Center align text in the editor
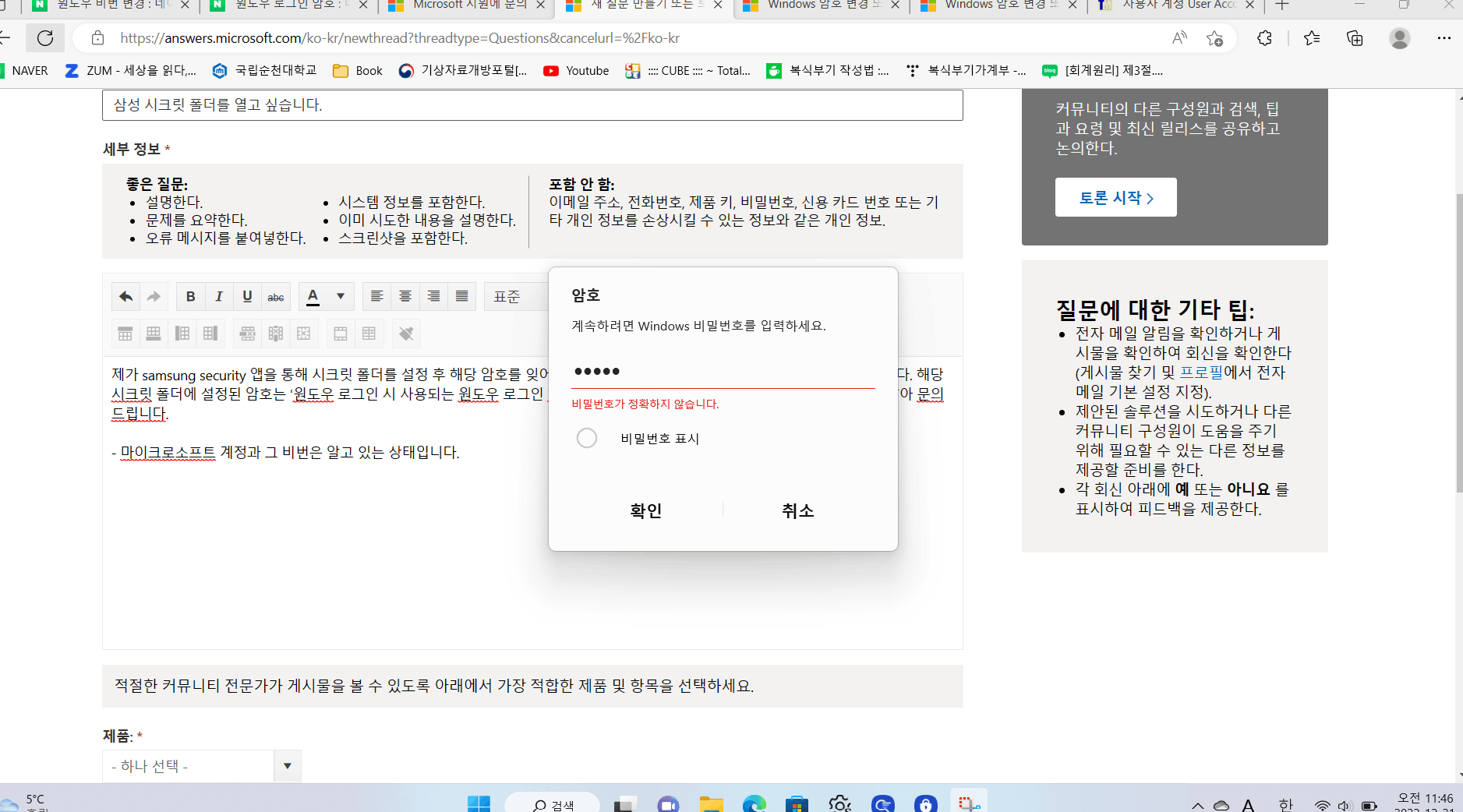1463x812 pixels. 405,296
